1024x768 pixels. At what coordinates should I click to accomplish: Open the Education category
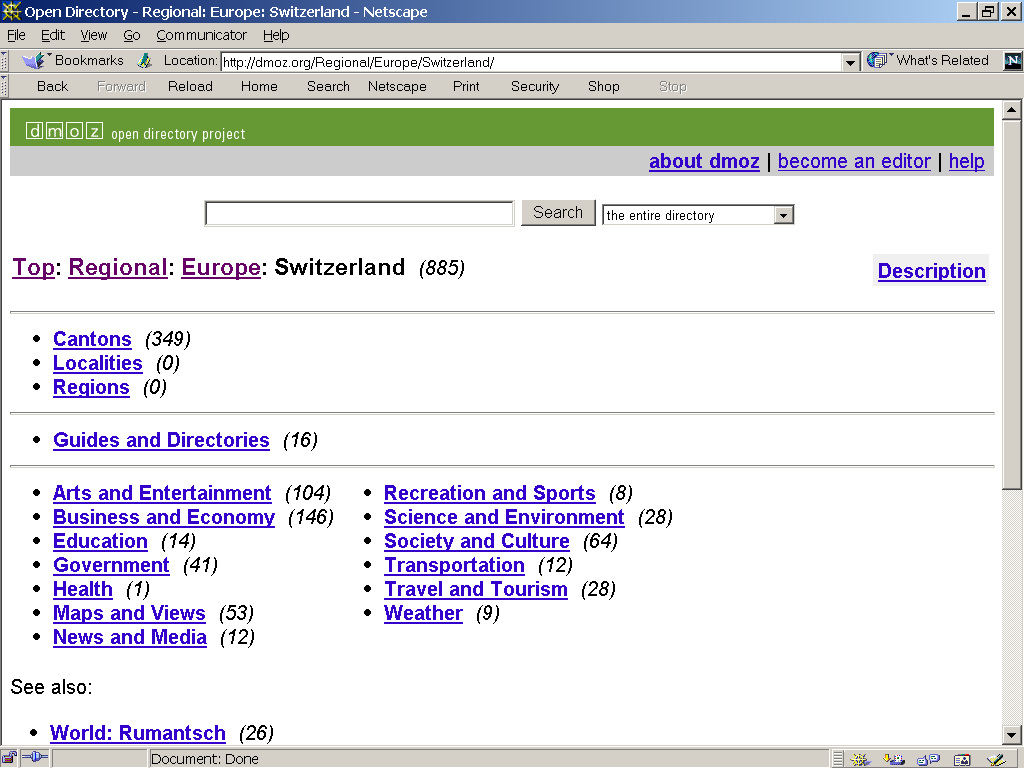[101, 541]
